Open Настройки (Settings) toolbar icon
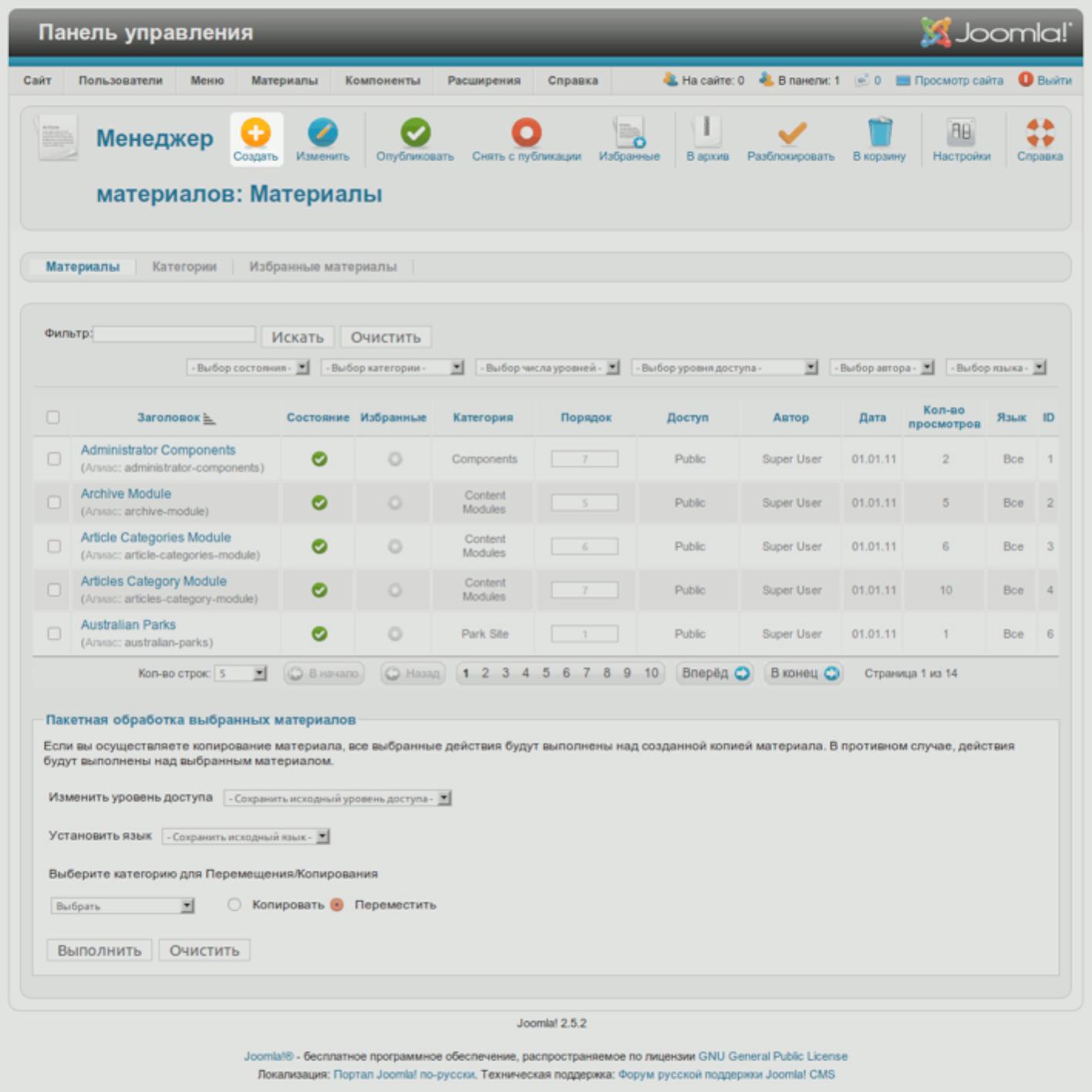 tap(961, 134)
